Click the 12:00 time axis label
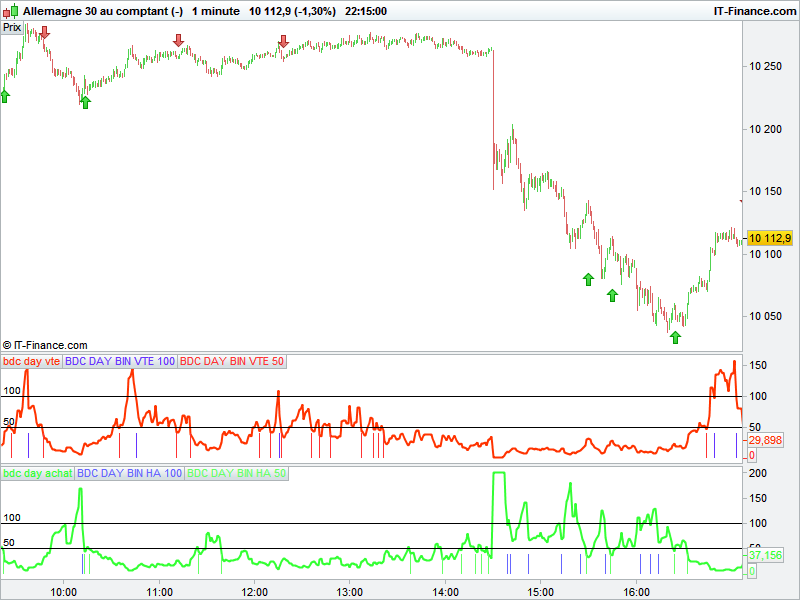 255,592
